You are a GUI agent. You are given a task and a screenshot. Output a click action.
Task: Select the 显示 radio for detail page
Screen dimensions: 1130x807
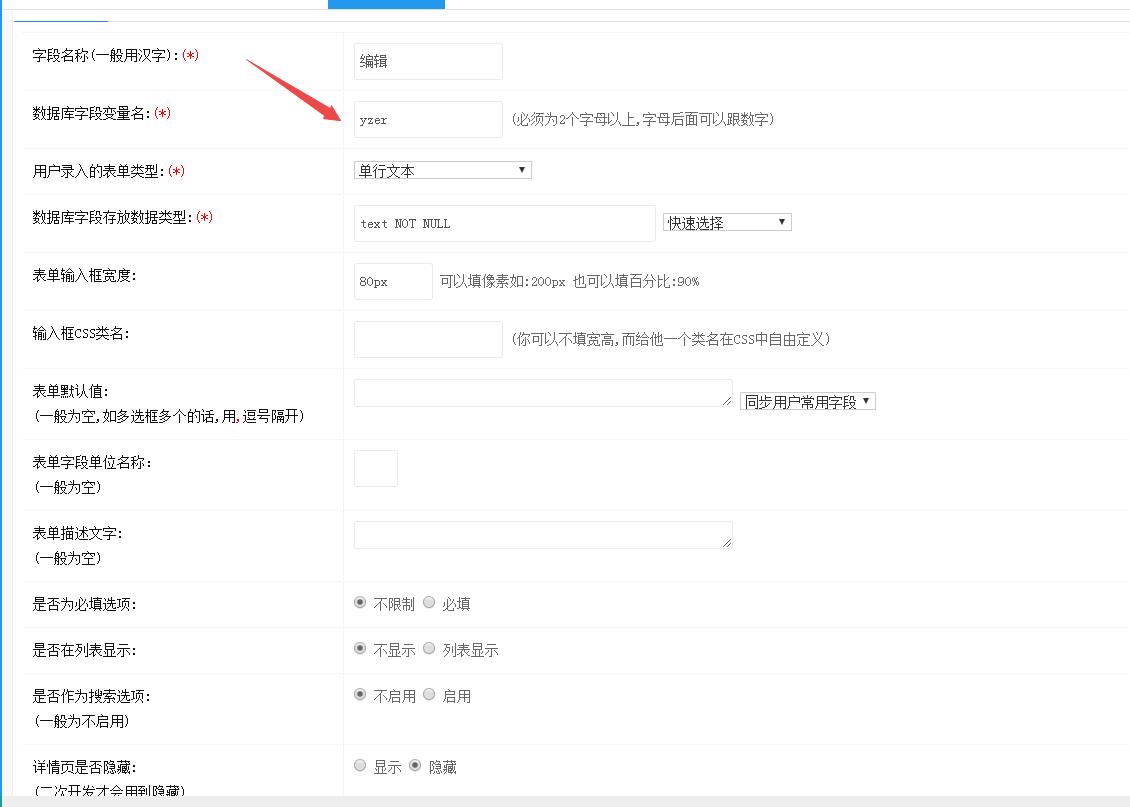point(360,766)
